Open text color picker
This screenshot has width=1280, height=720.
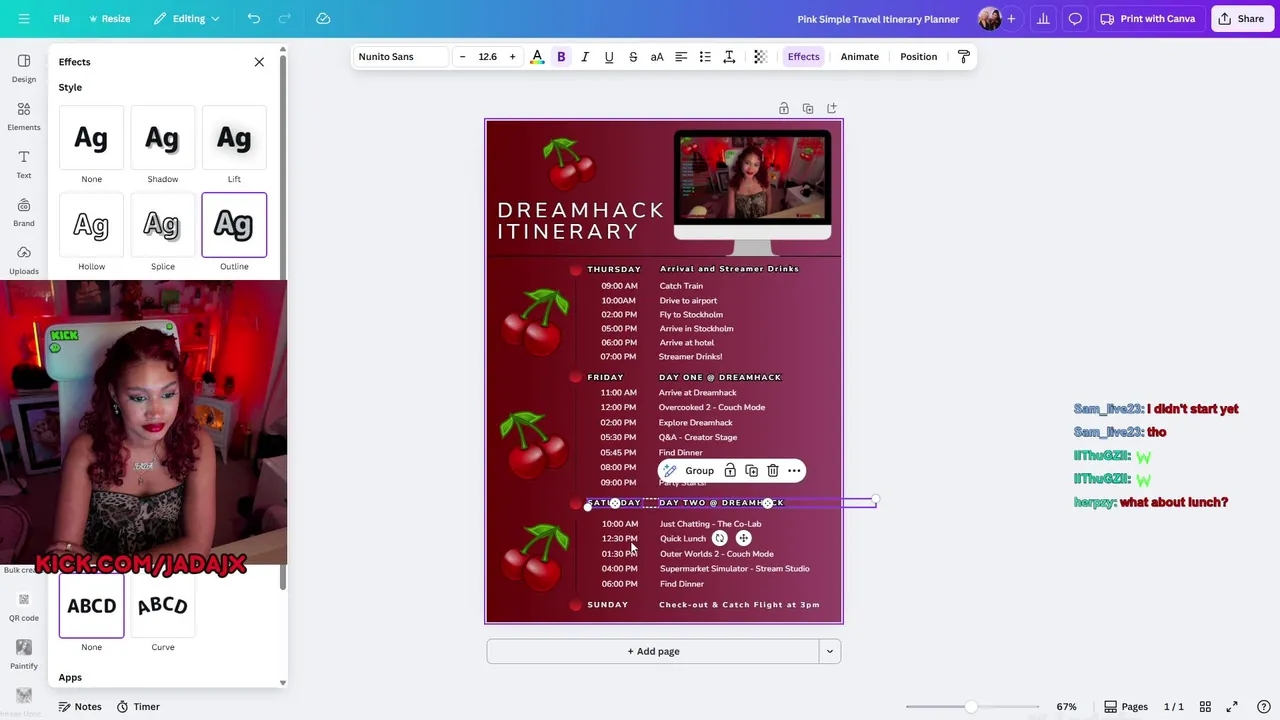[x=537, y=57]
